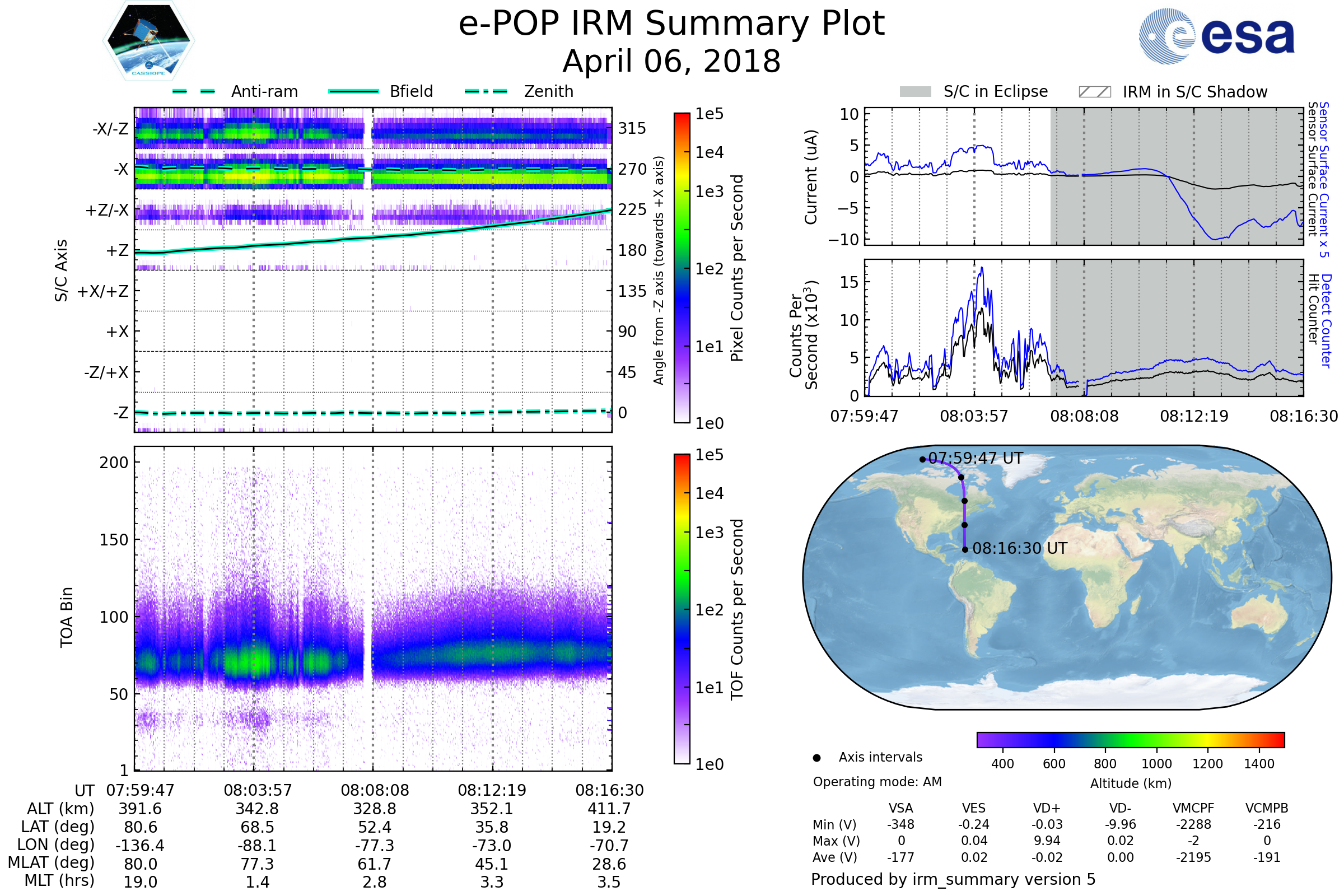This screenshot has width=1344, height=896.
Task: Click the Axis intervals black dot marker
Action: point(816,758)
